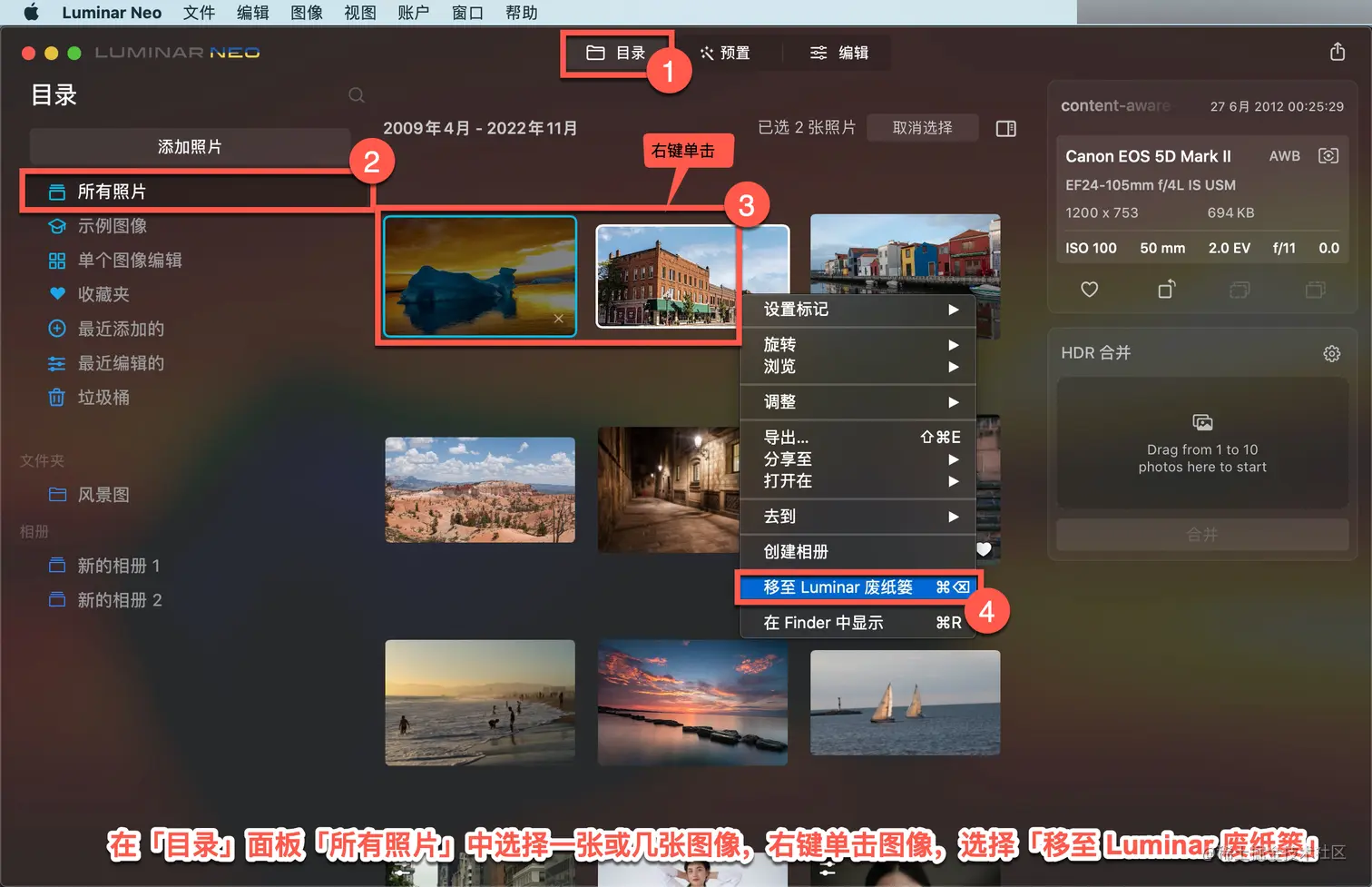
Task: Show 最近添加的 recently added photos
Action: (x=121, y=329)
